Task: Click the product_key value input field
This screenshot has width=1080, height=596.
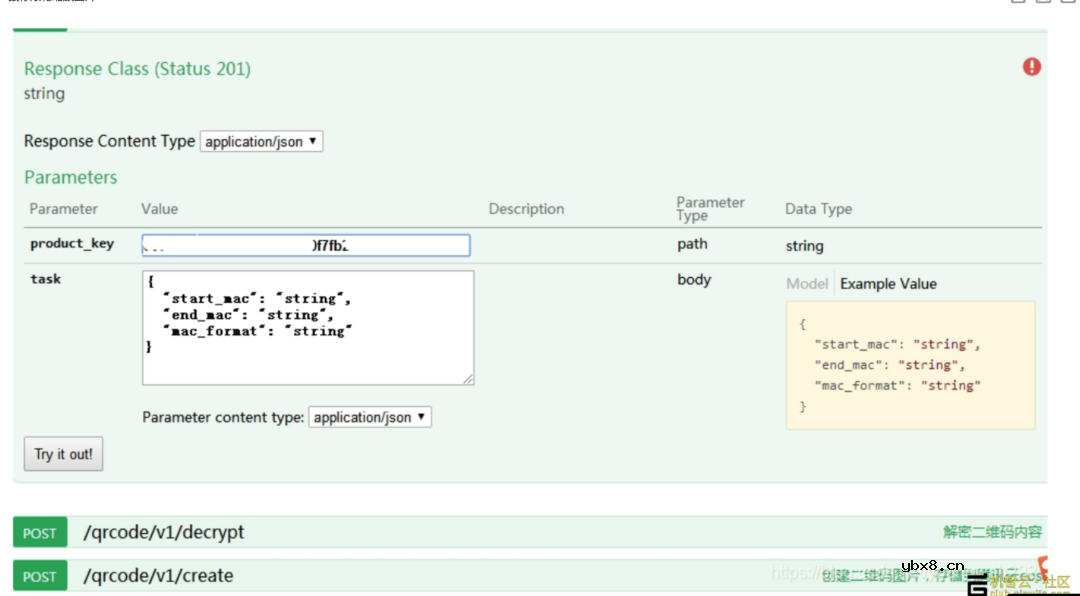Action: tap(306, 246)
